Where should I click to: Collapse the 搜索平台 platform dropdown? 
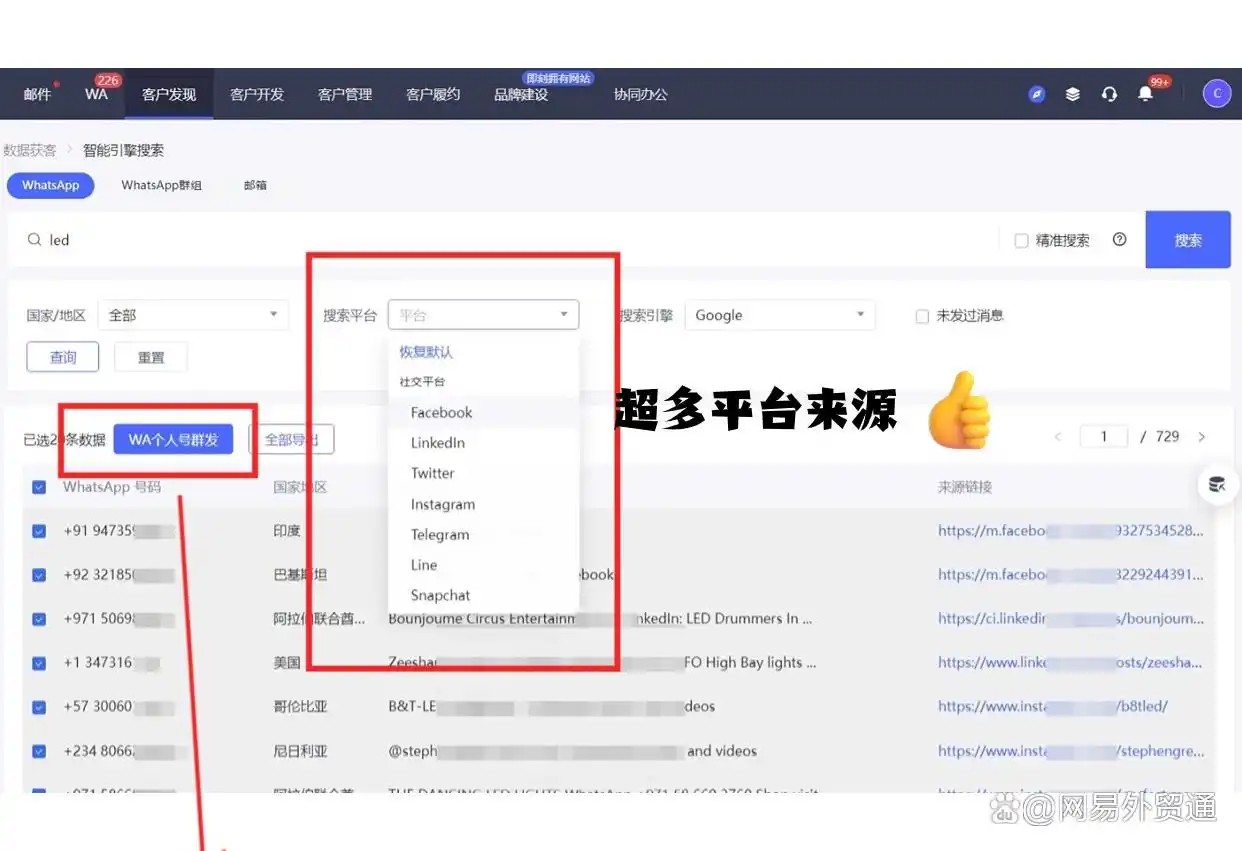click(483, 315)
